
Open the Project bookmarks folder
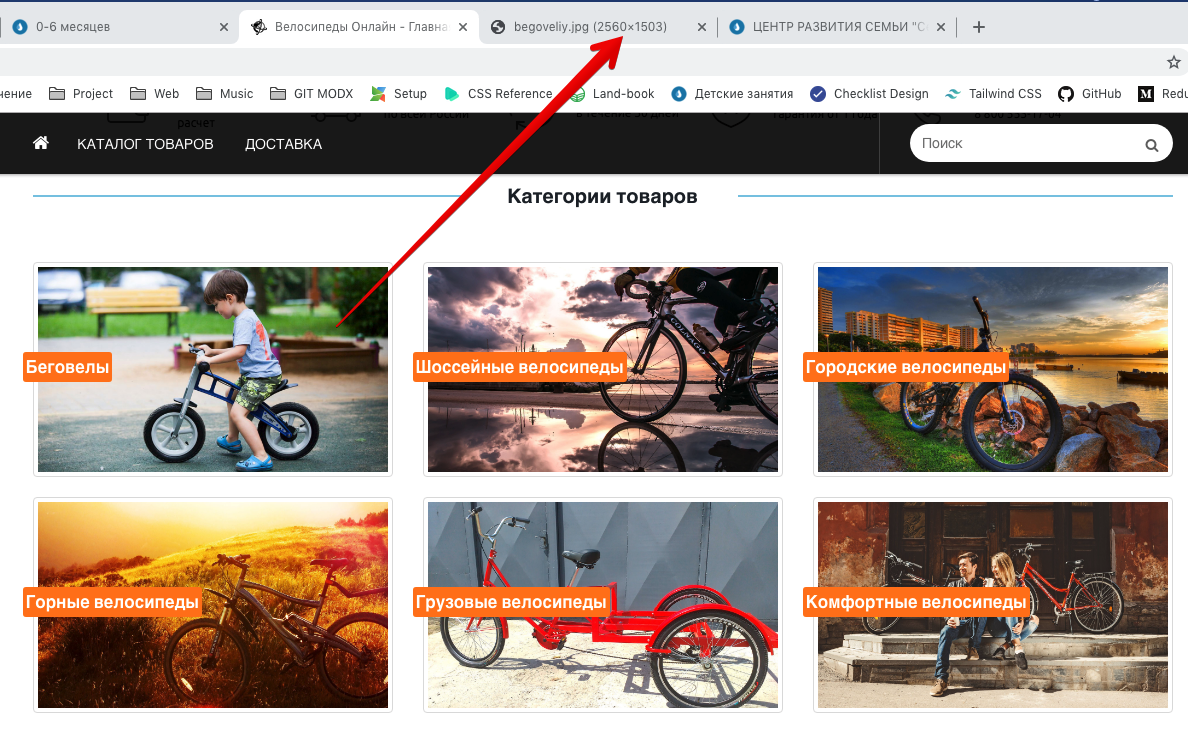click(81, 94)
